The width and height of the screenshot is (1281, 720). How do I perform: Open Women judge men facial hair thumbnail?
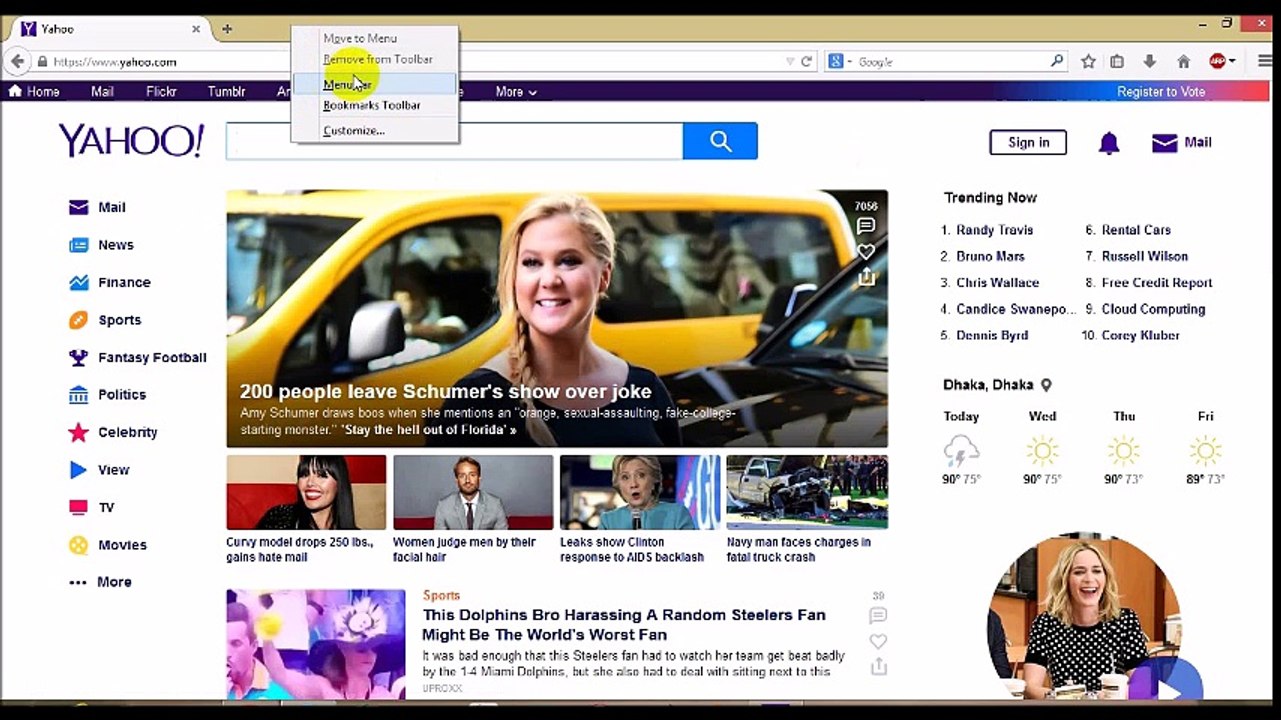(x=473, y=492)
